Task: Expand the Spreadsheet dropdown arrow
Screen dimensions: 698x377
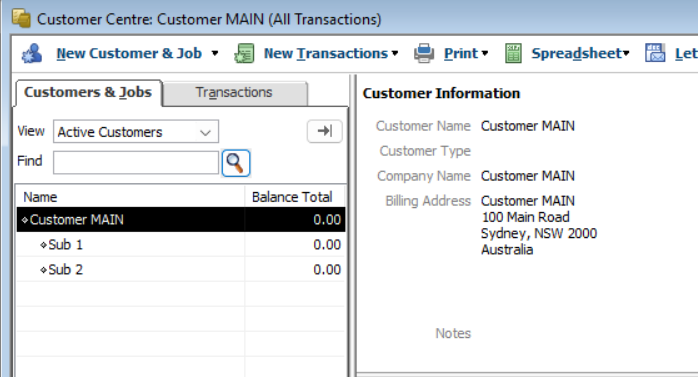Action: point(626,53)
